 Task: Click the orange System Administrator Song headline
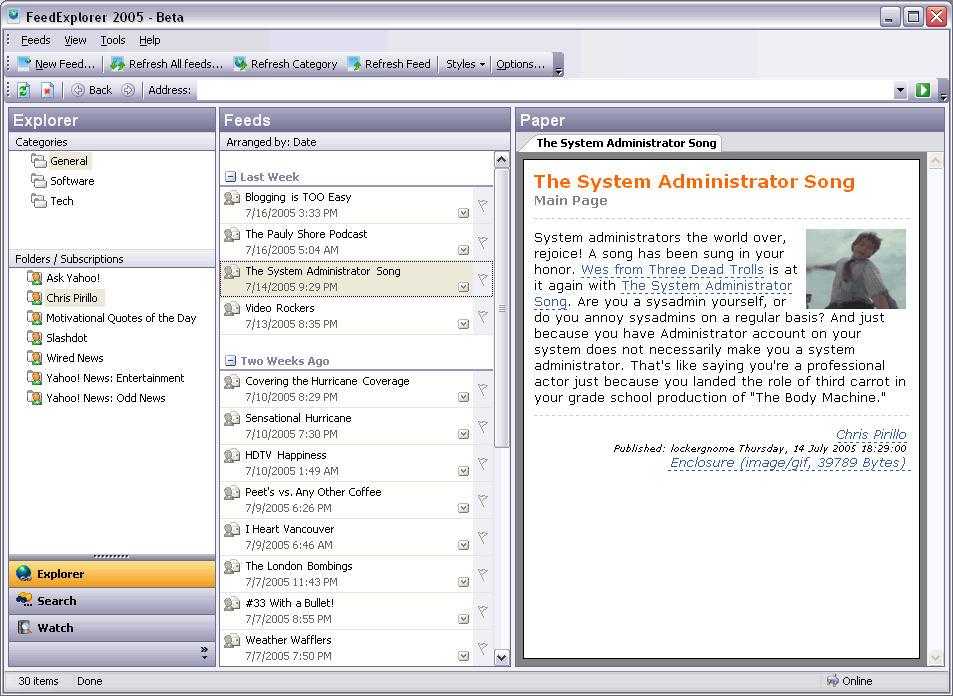pos(694,182)
